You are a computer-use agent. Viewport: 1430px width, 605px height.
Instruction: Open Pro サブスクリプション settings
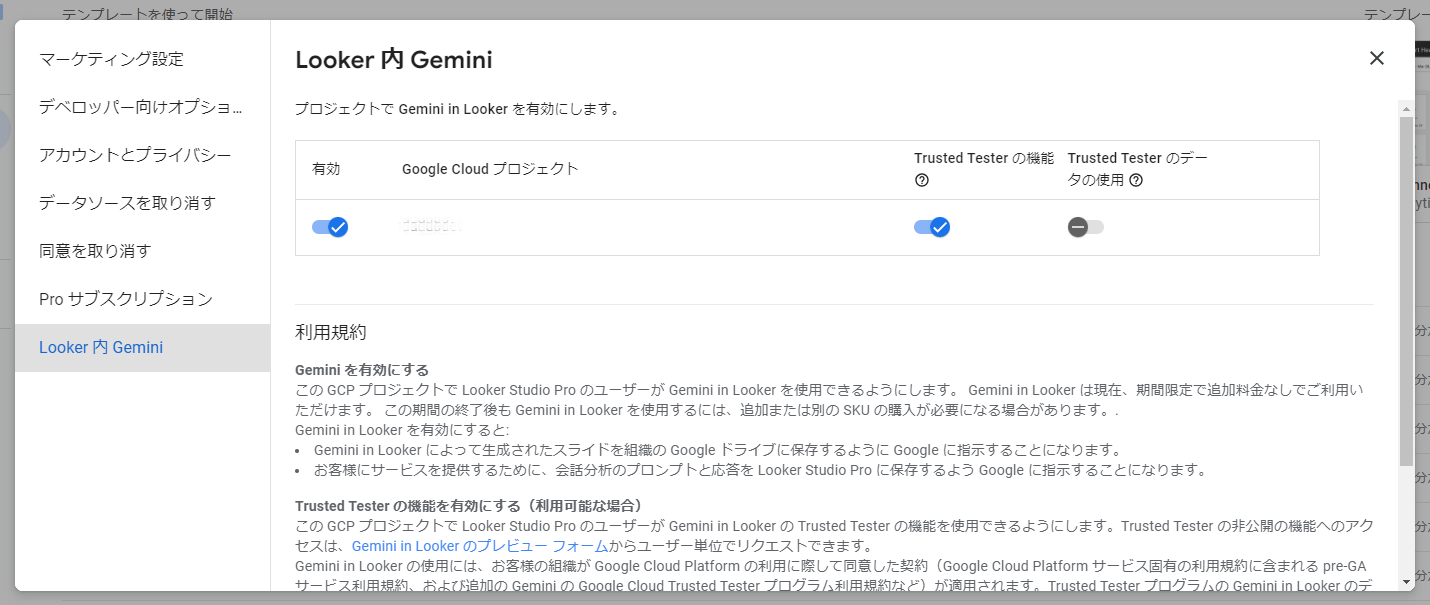pyautogui.click(x=126, y=299)
